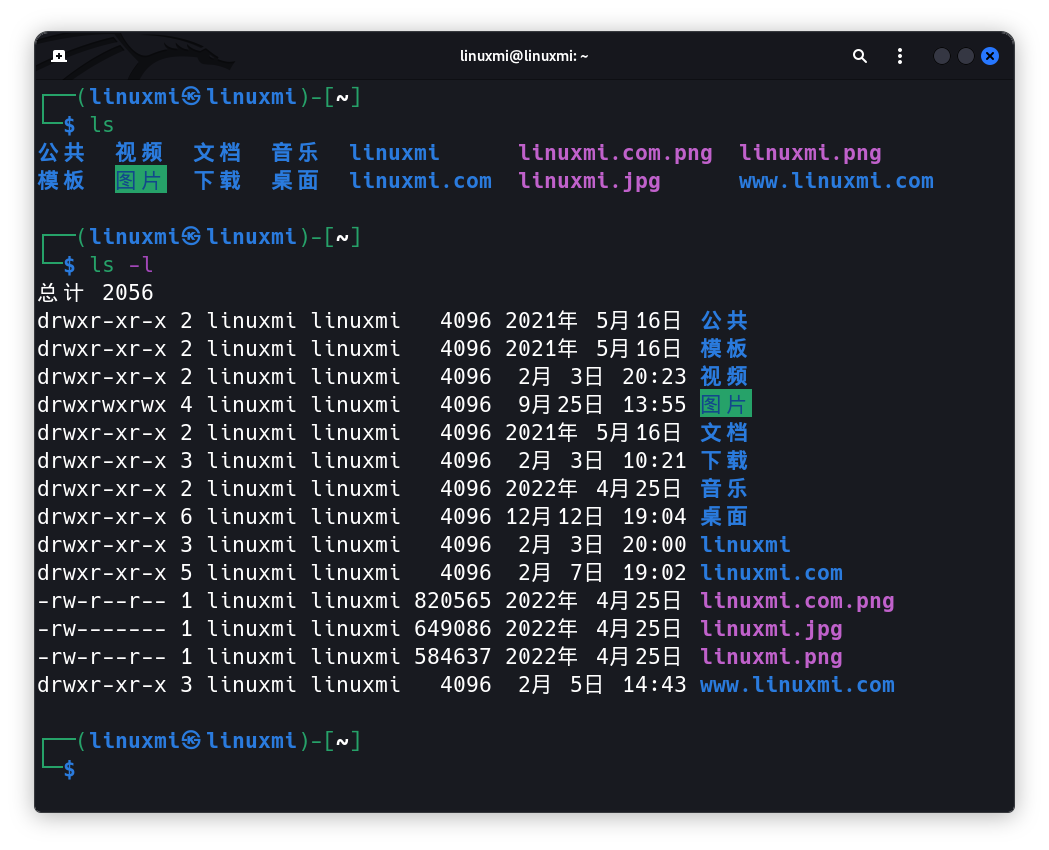The image size is (1049, 850).
Task: Click 下载 in the plain ls output
Action: tap(217, 181)
